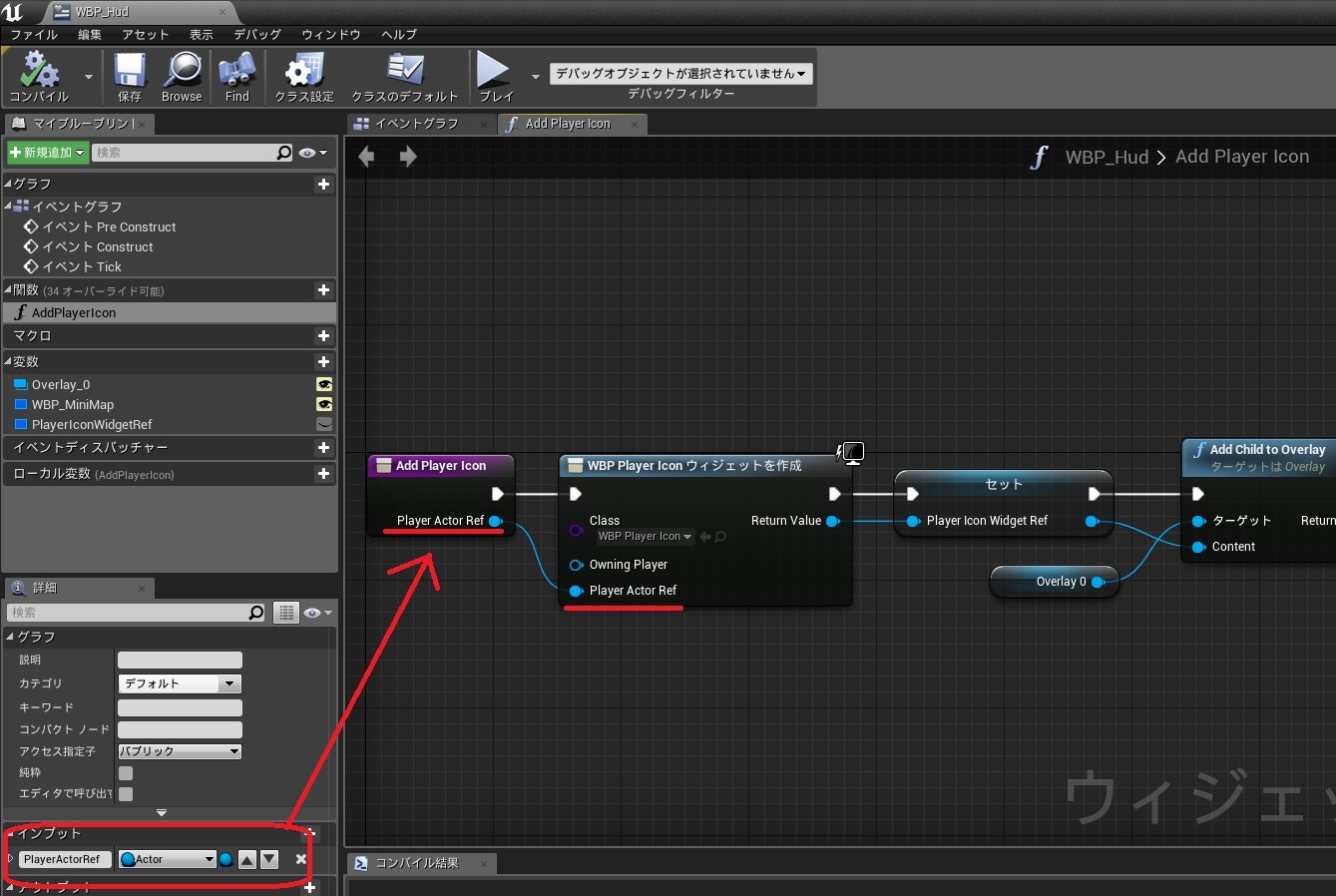Save the blueprint with 保存
Screen dimensions: 1336x896
coord(130,78)
